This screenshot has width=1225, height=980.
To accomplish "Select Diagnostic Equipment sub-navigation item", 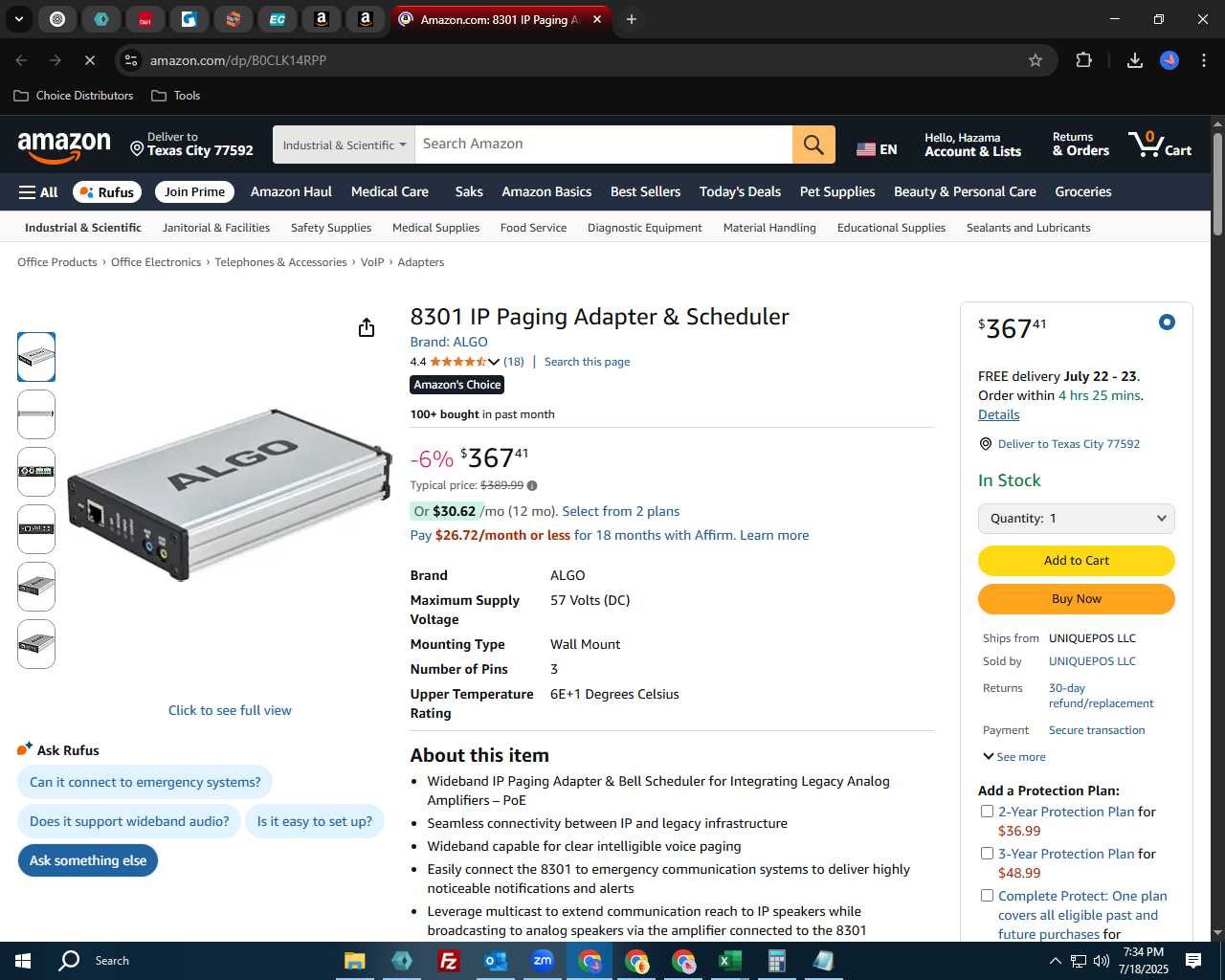I will (x=645, y=228).
